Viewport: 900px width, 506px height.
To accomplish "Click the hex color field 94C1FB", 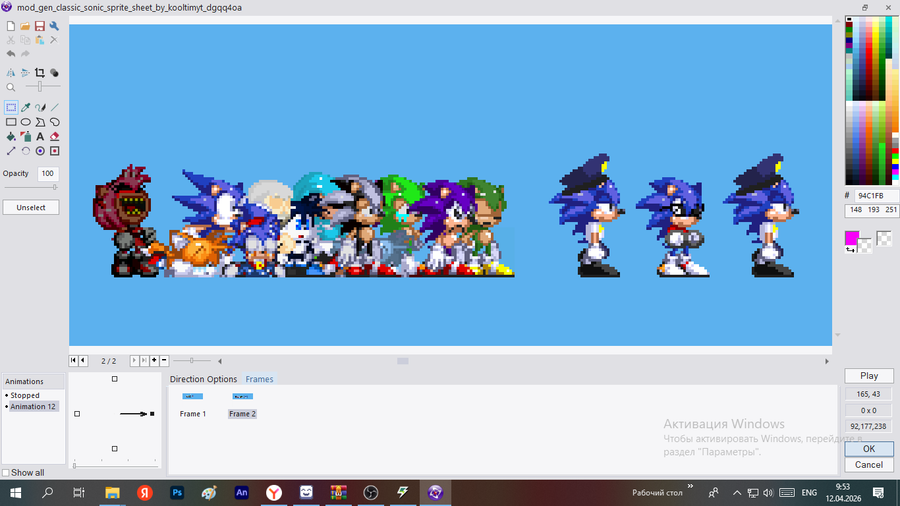I will click(x=876, y=196).
